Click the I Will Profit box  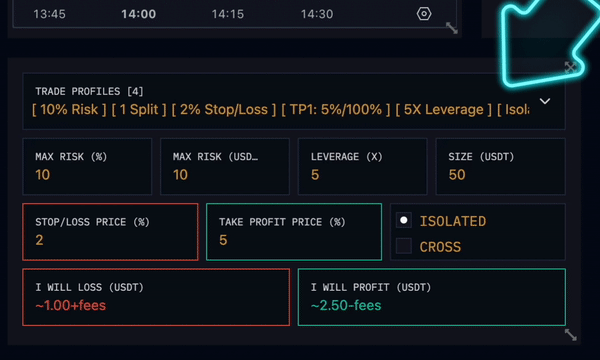pyautogui.click(x=432, y=297)
